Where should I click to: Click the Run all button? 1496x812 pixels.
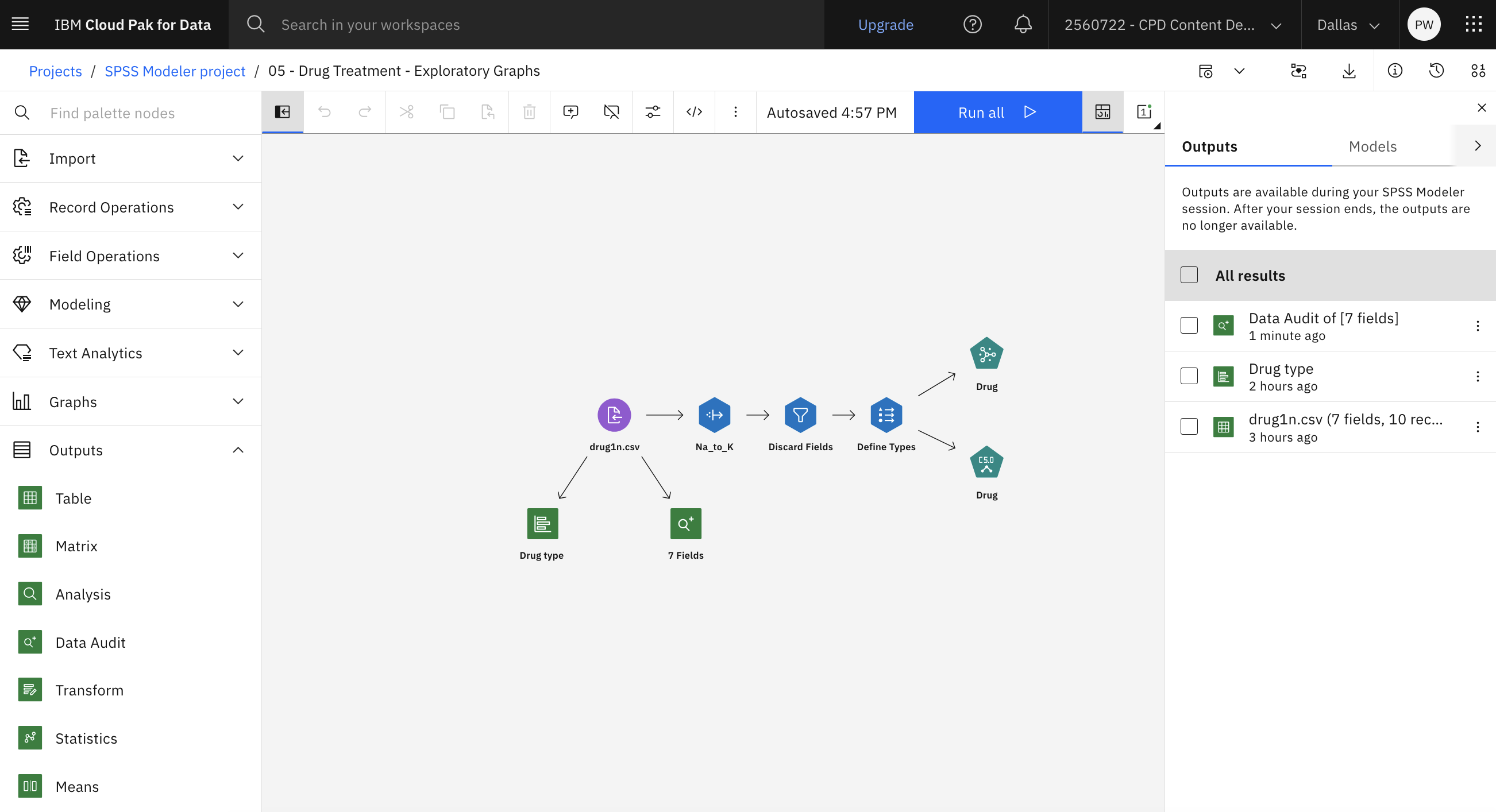click(997, 112)
